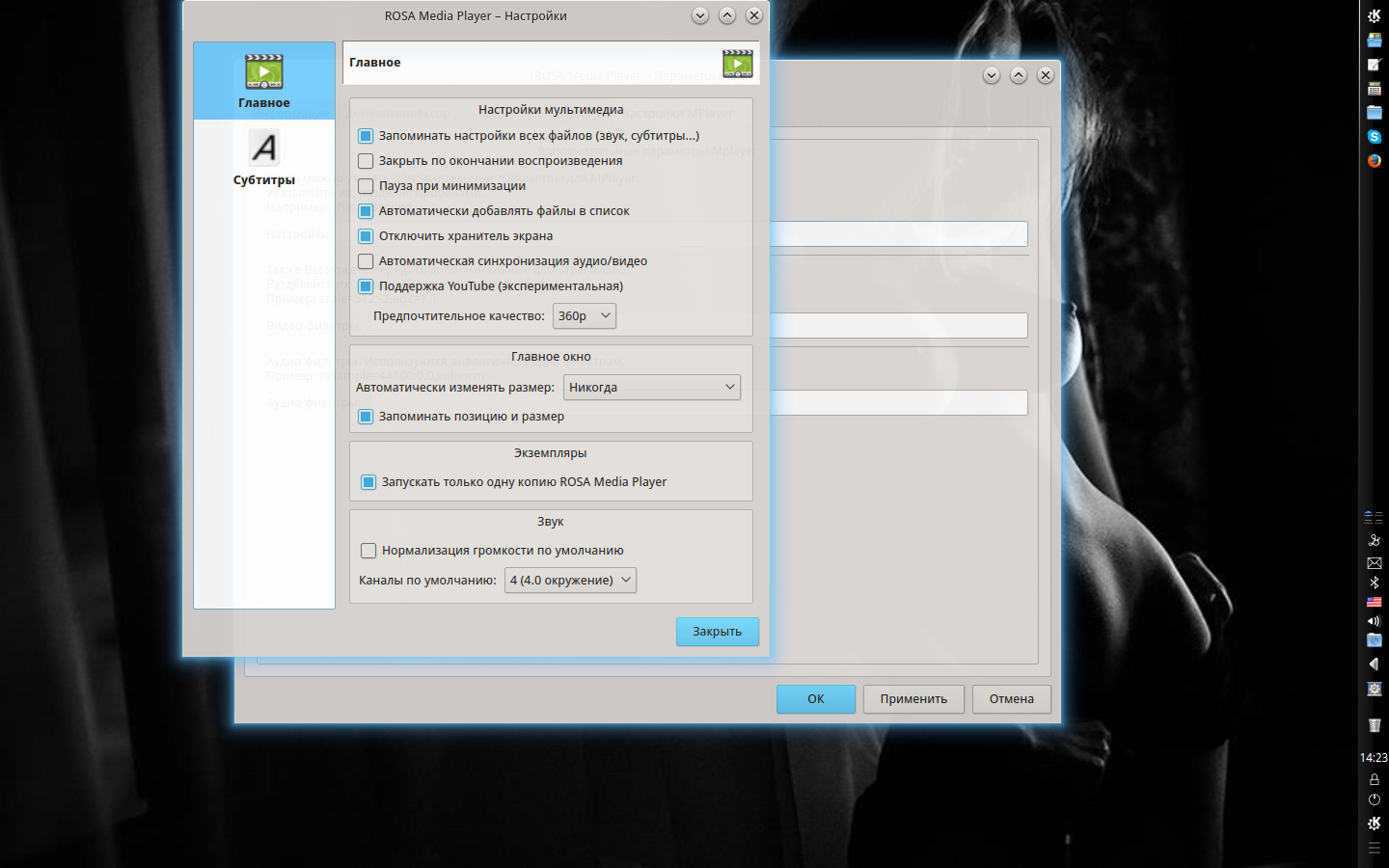Click the 14:23 clock in the panel
The height and width of the screenshot is (868, 1389).
pos(1374,758)
